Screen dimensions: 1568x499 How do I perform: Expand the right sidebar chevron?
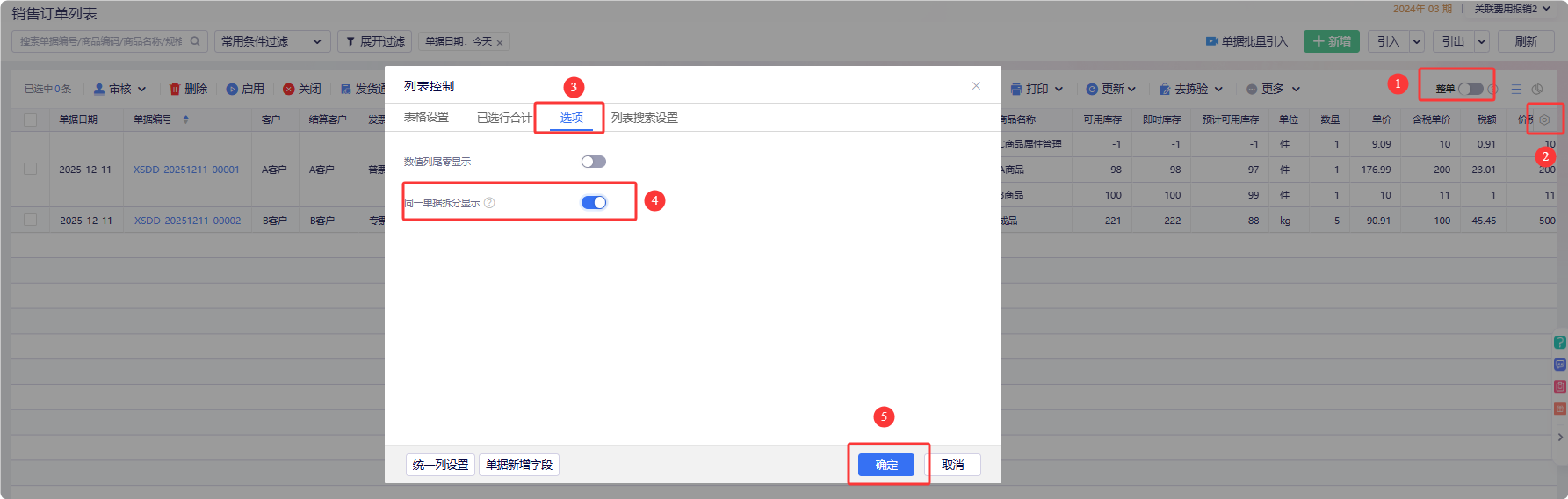(1560, 437)
